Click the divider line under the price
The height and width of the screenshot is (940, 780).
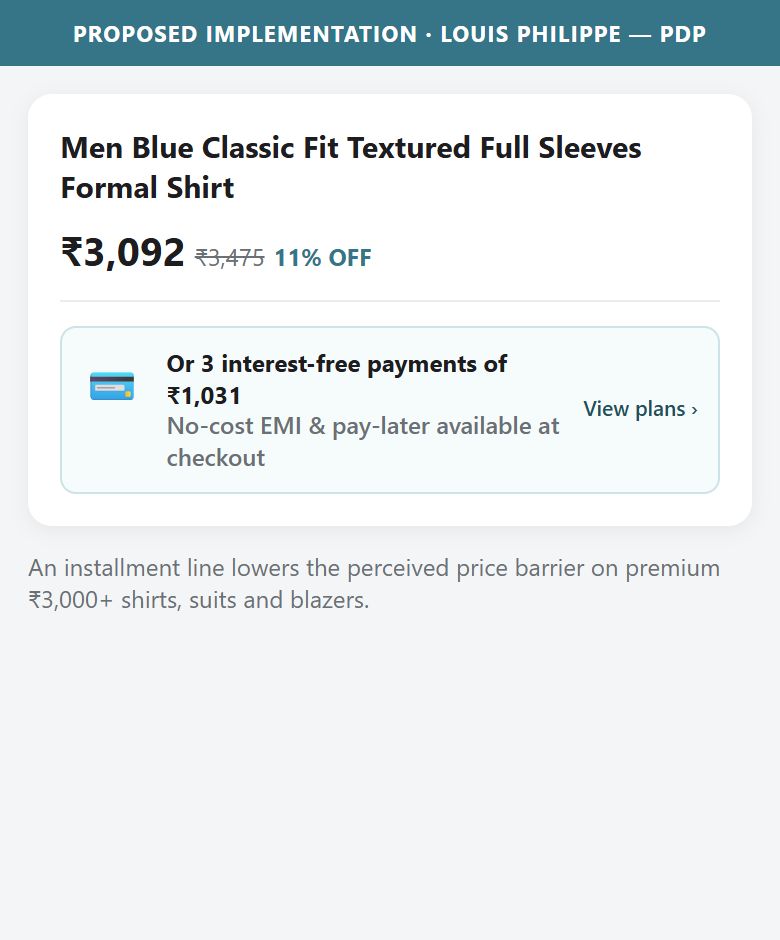point(390,301)
